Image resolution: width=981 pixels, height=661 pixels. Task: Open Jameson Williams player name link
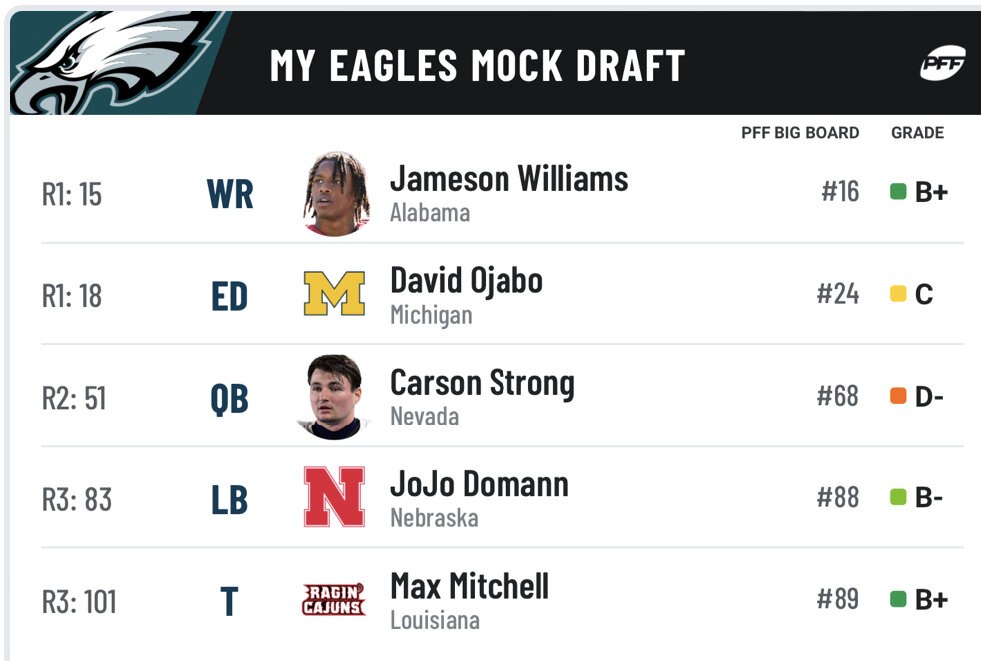(x=509, y=179)
